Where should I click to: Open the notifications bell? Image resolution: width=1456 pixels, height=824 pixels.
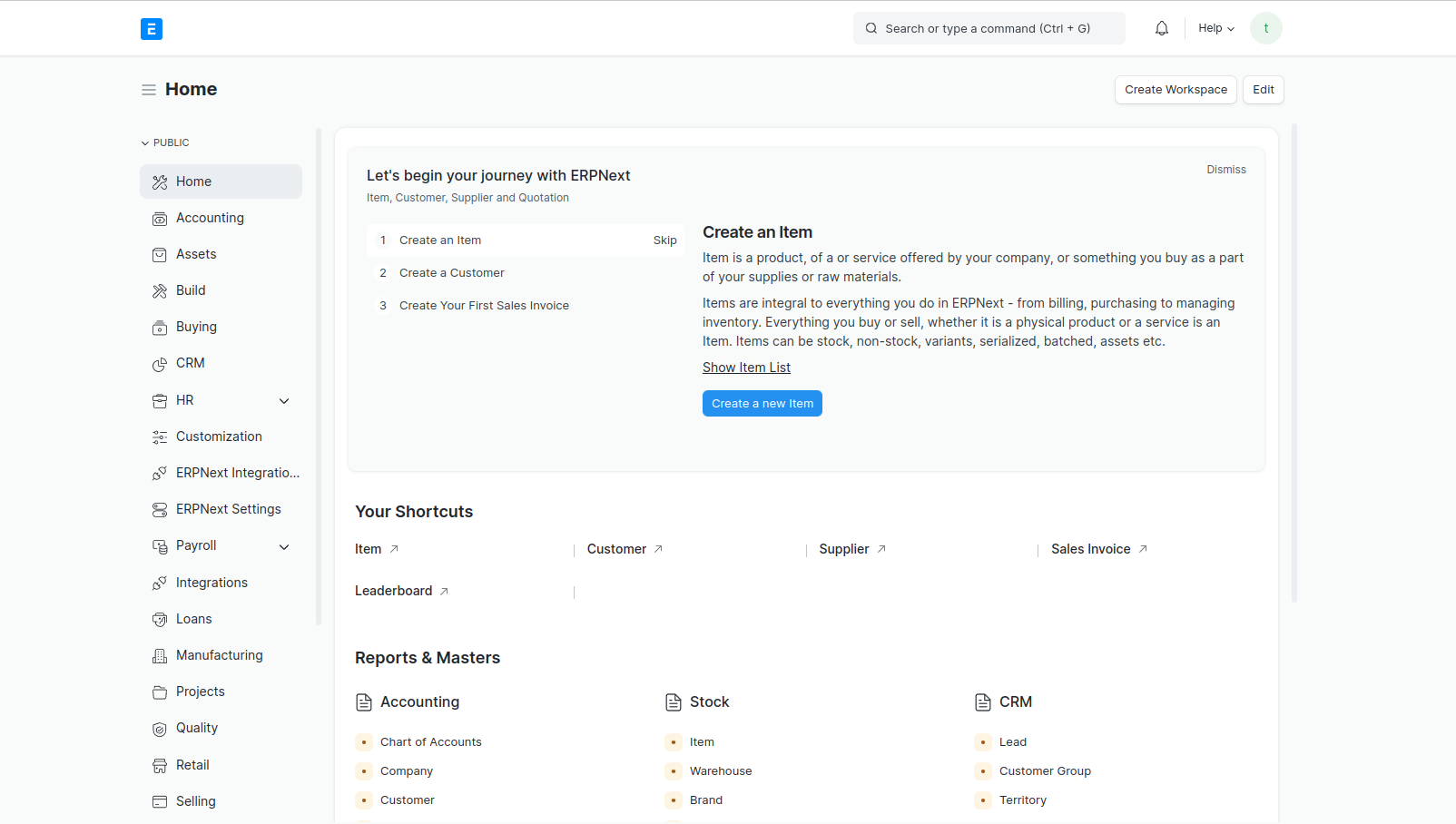coord(1162,28)
